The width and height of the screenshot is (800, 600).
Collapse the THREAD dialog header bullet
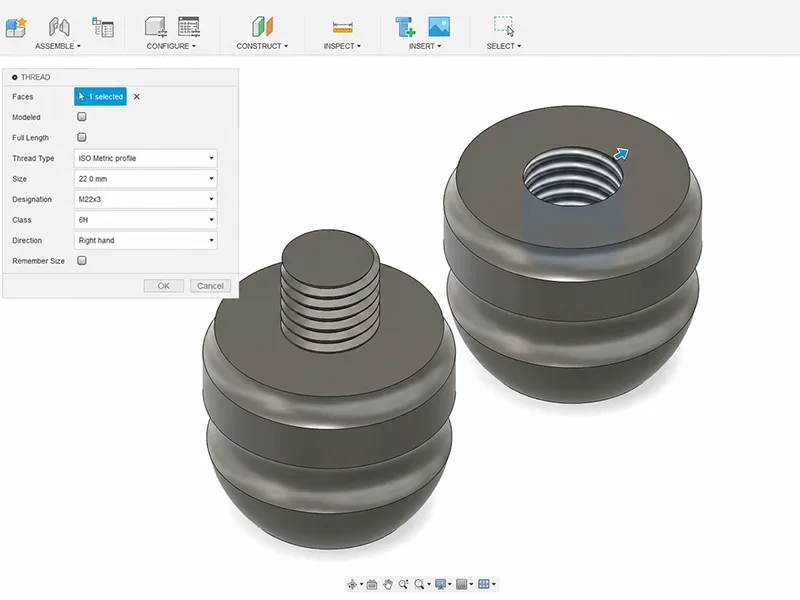15,78
